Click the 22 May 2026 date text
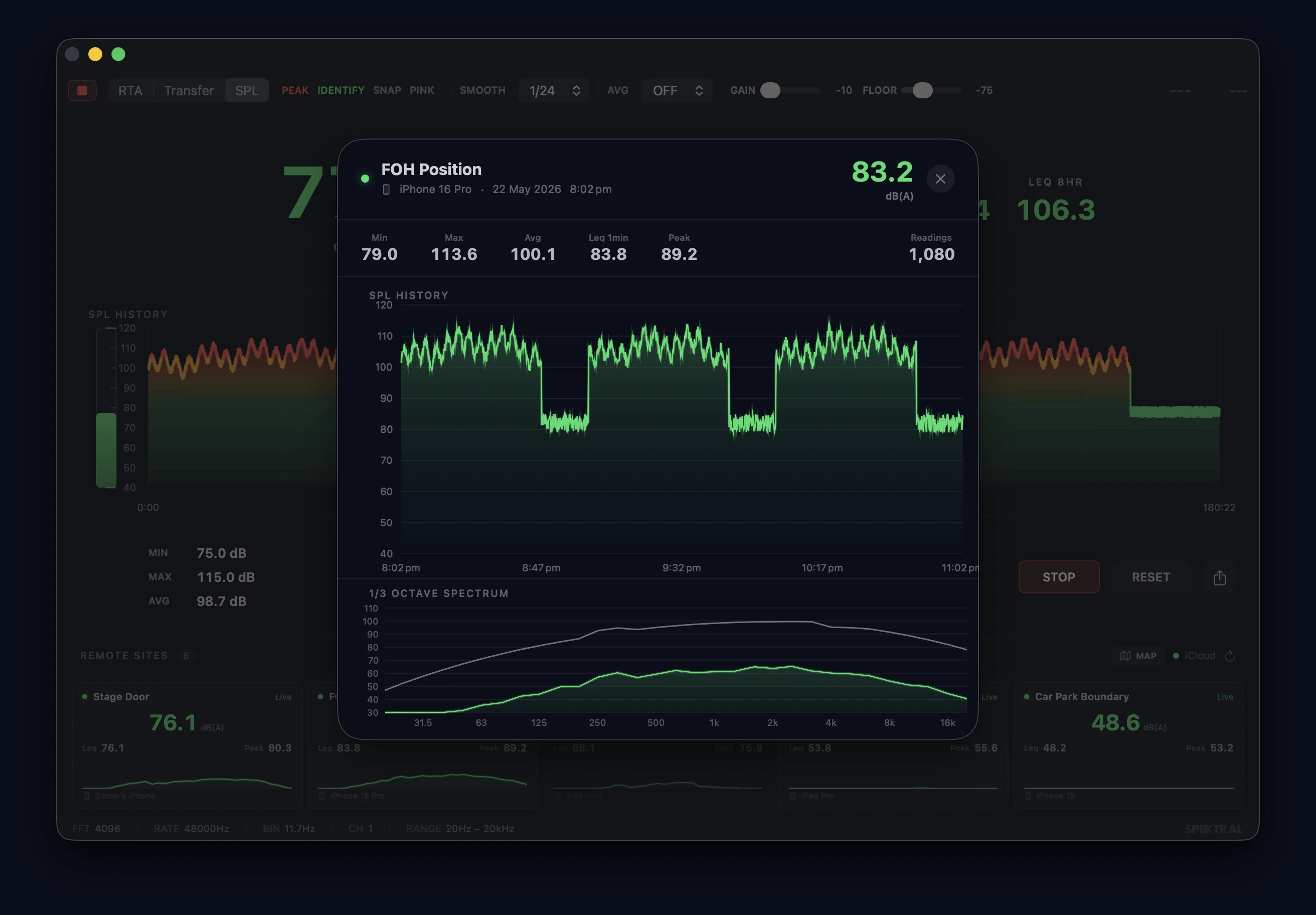Image resolution: width=1316 pixels, height=915 pixels. [527, 189]
